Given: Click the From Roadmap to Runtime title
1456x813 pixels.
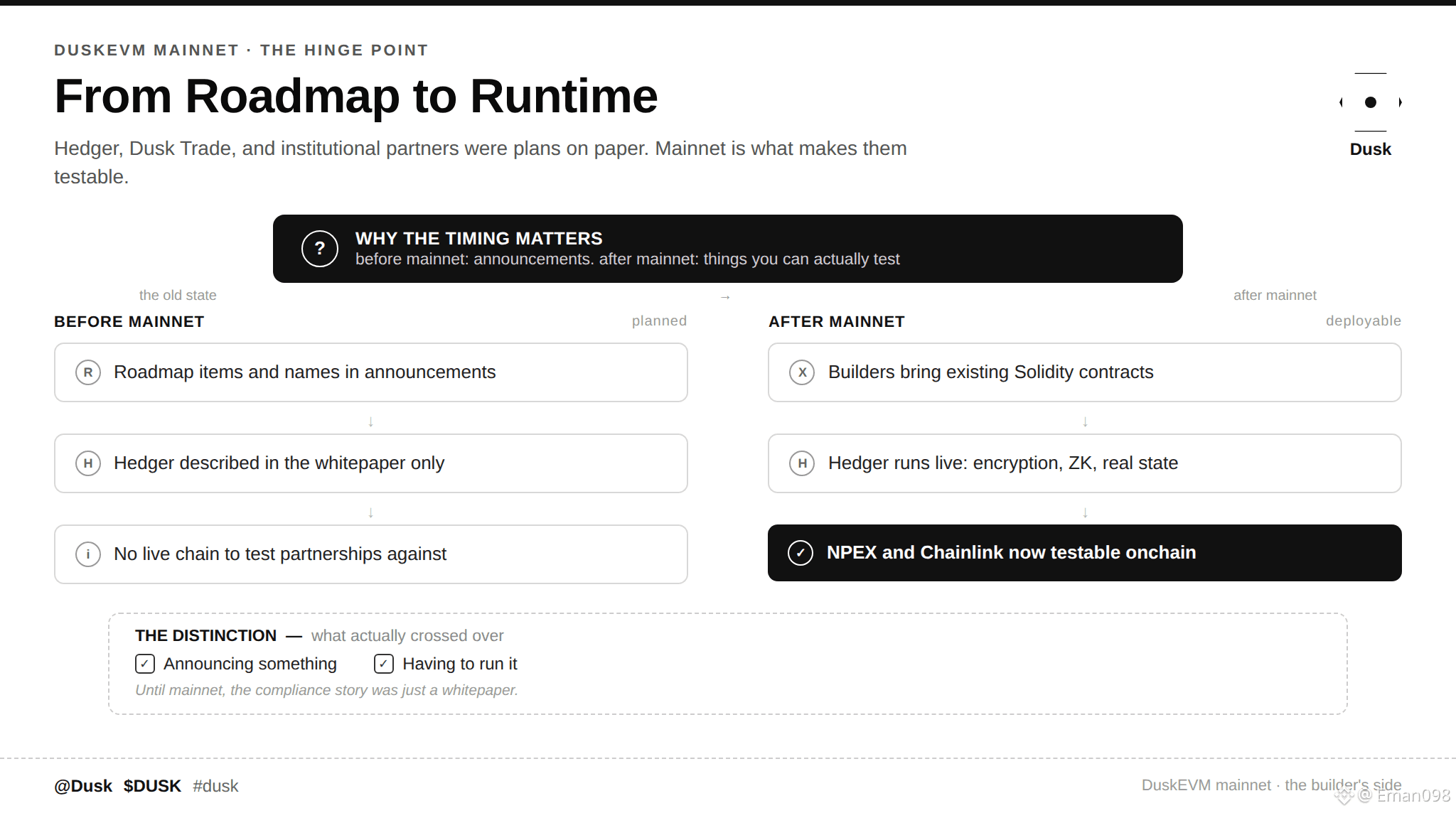Looking at the screenshot, I should tap(356, 96).
